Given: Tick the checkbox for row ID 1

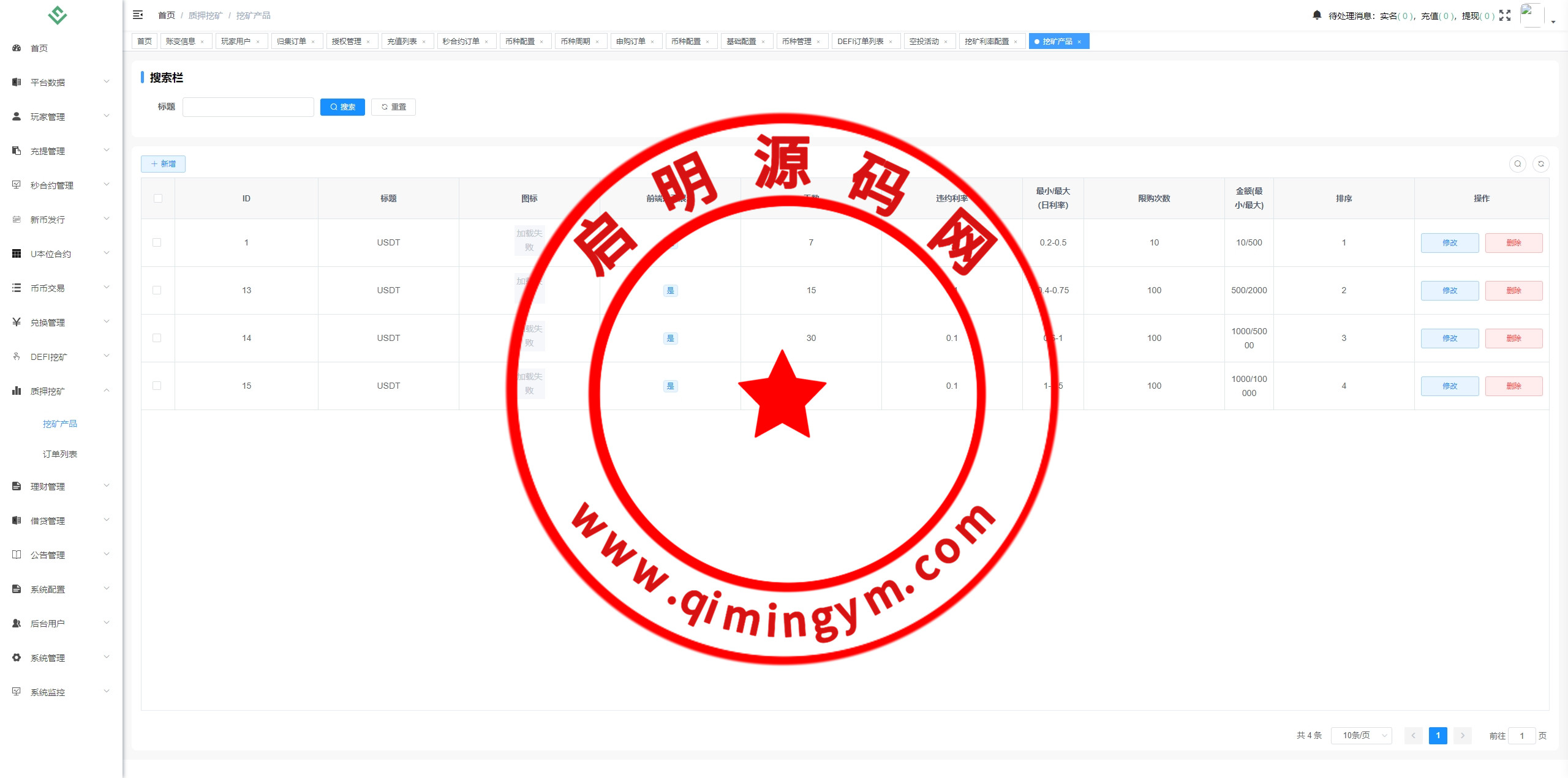Looking at the screenshot, I should coord(157,243).
